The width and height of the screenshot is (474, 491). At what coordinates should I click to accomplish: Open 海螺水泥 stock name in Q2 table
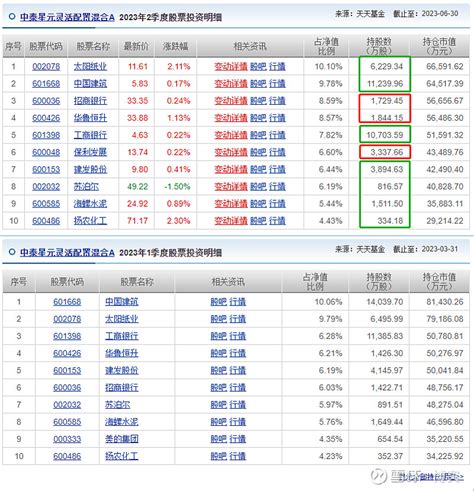coord(90,204)
